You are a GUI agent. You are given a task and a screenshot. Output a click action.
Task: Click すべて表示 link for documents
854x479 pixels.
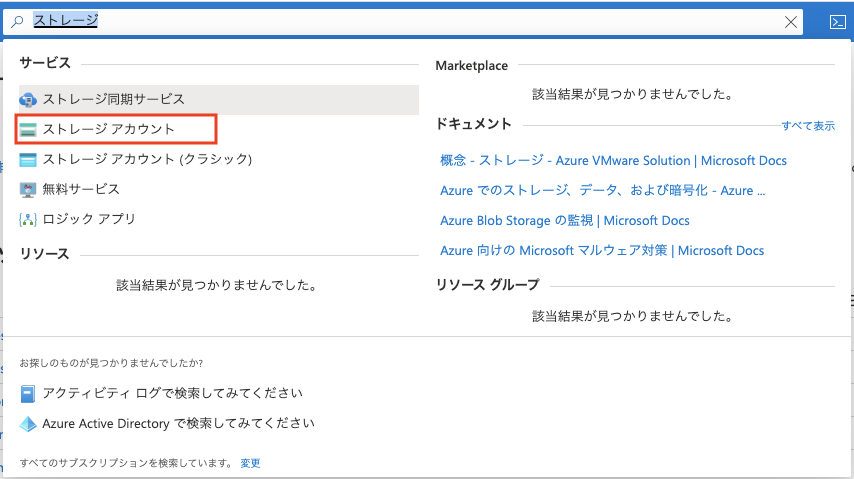point(808,126)
